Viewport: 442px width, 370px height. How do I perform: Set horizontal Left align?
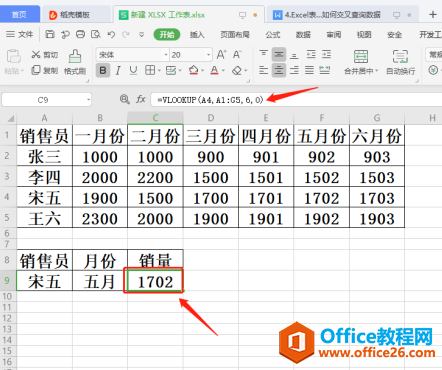point(263,70)
